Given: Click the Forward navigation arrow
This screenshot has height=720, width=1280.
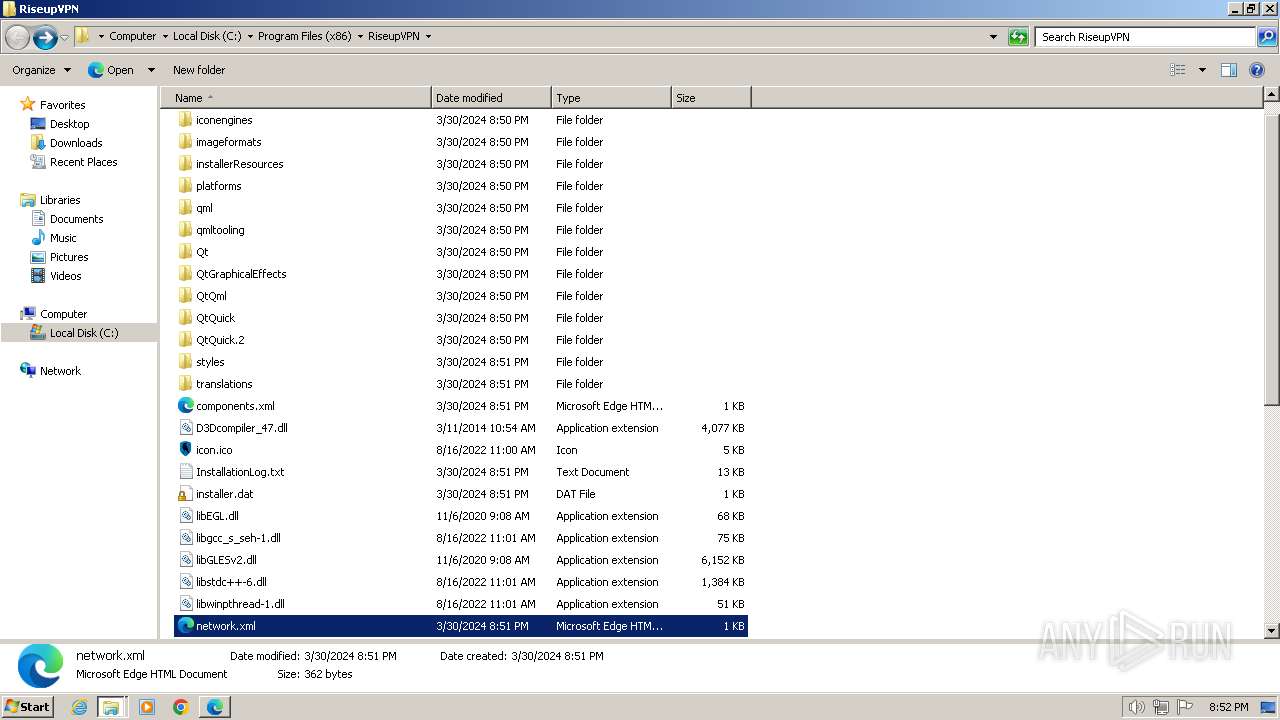Looking at the screenshot, I should click(45, 37).
